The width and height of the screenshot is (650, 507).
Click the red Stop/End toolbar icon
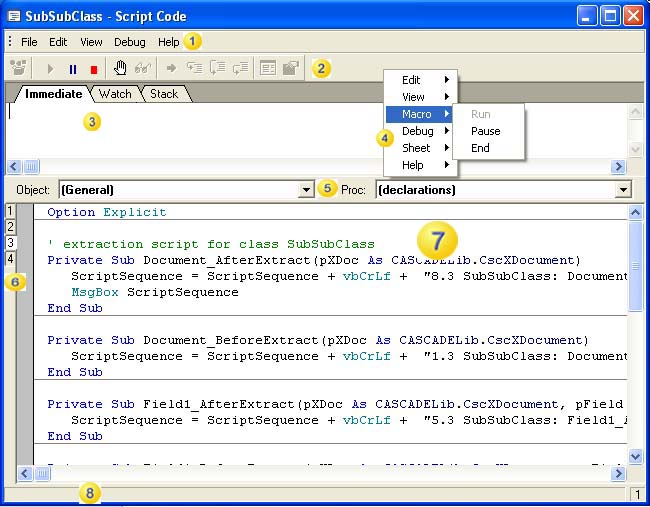pyautogui.click(x=94, y=68)
